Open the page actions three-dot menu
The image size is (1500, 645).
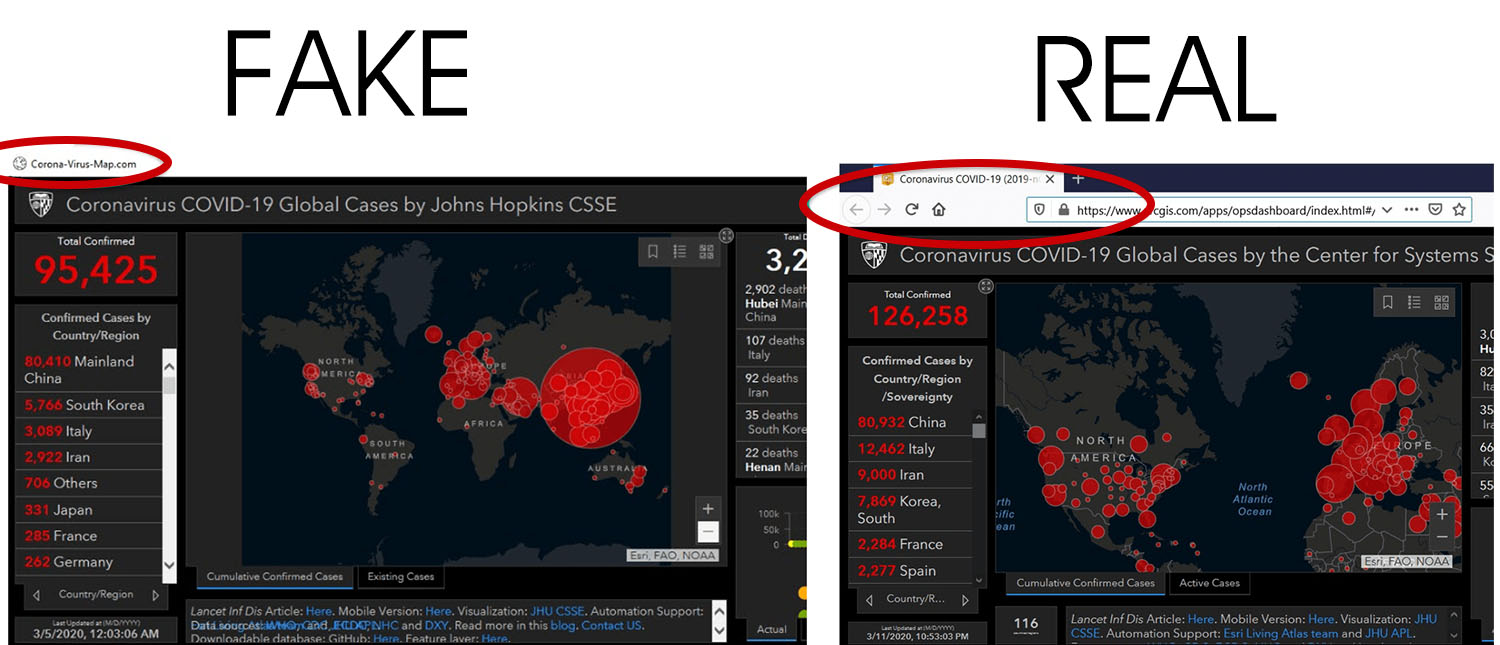[x=1411, y=210]
